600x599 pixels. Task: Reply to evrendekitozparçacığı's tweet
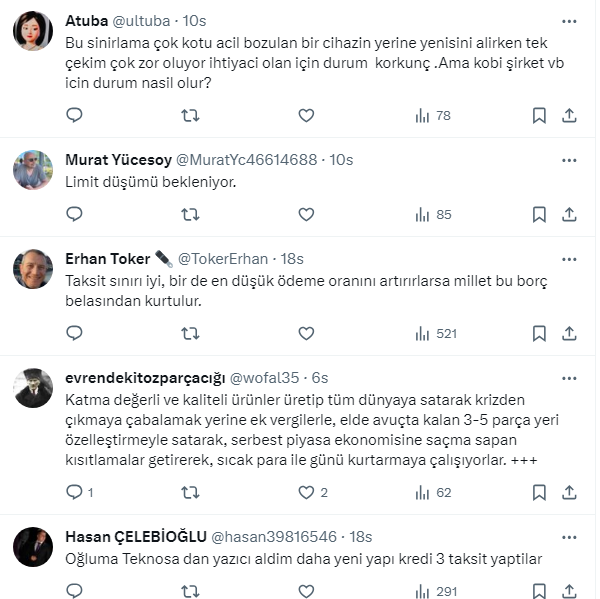(x=74, y=492)
